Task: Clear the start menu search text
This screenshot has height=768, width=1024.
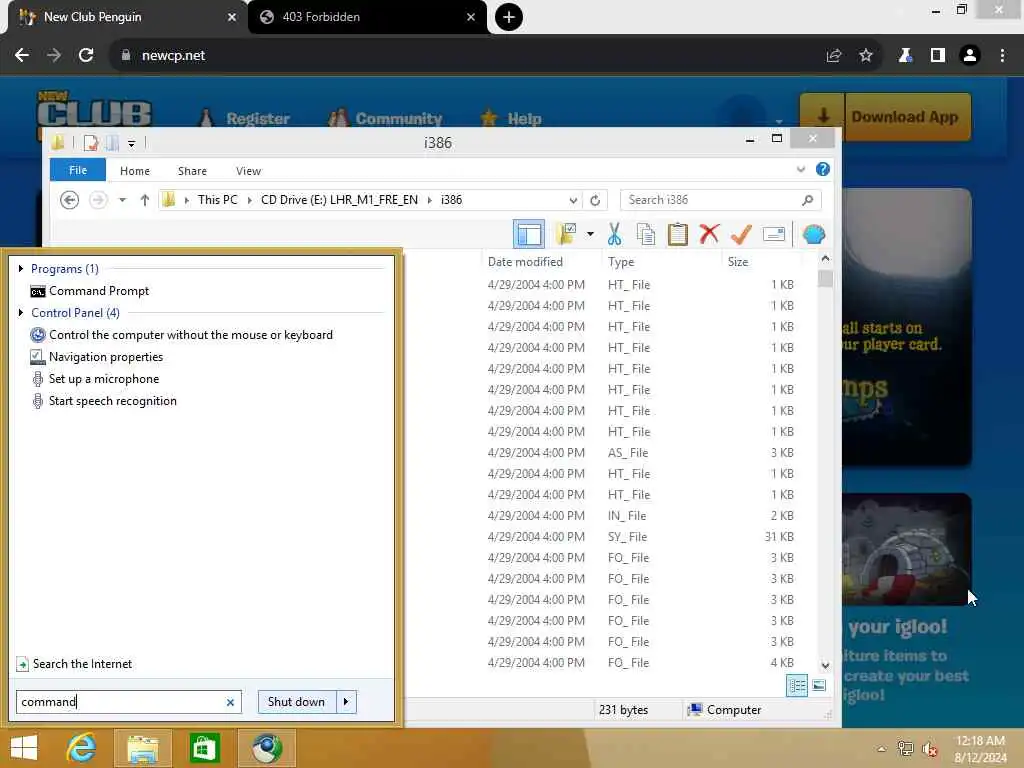Action: coord(230,702)
